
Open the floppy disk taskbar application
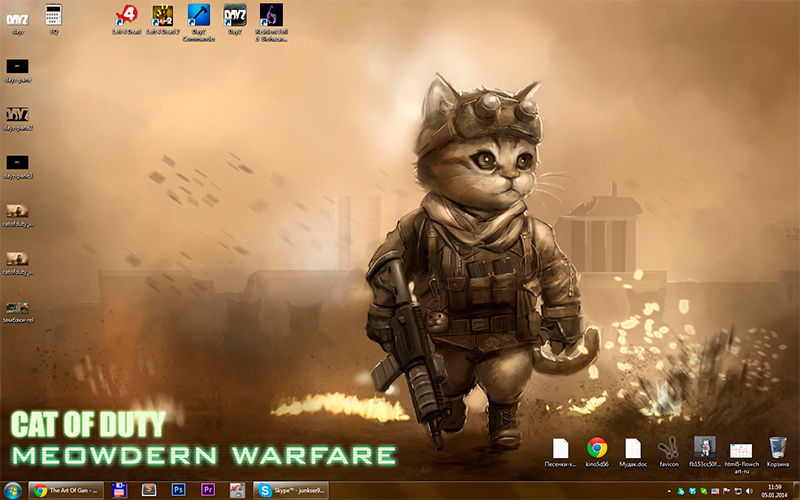(119, 491)
